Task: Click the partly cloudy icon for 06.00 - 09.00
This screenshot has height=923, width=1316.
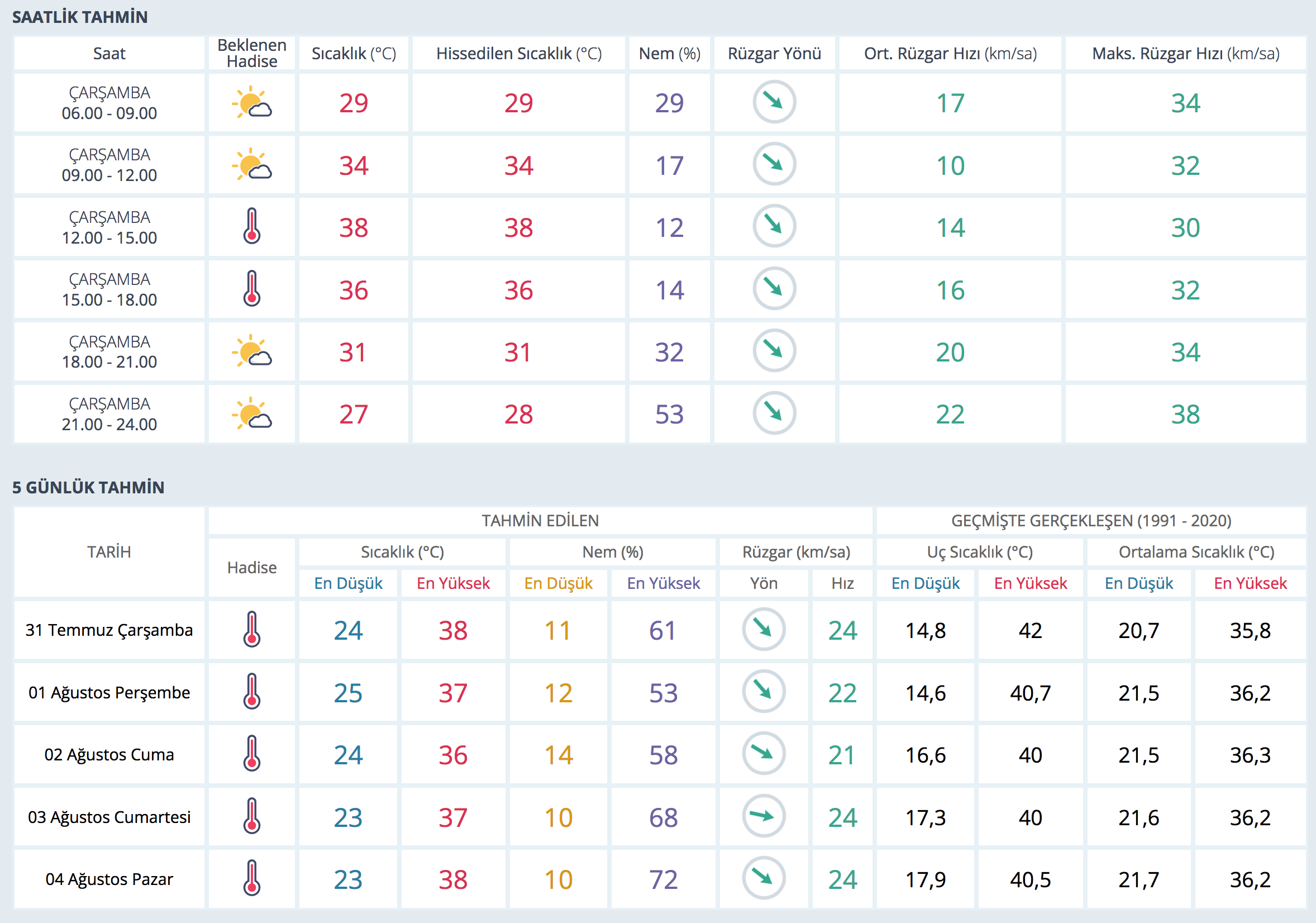Action: pos(251,103)
